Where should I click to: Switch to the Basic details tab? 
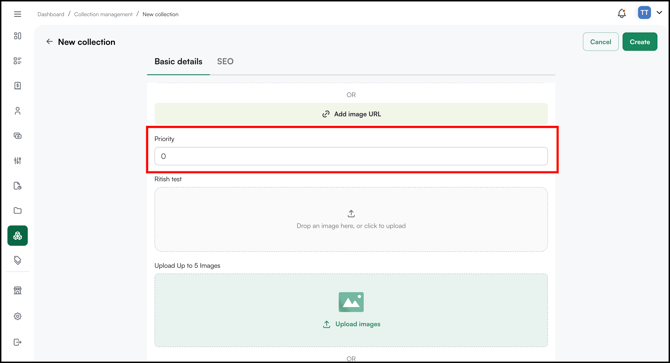coord(178,61)
